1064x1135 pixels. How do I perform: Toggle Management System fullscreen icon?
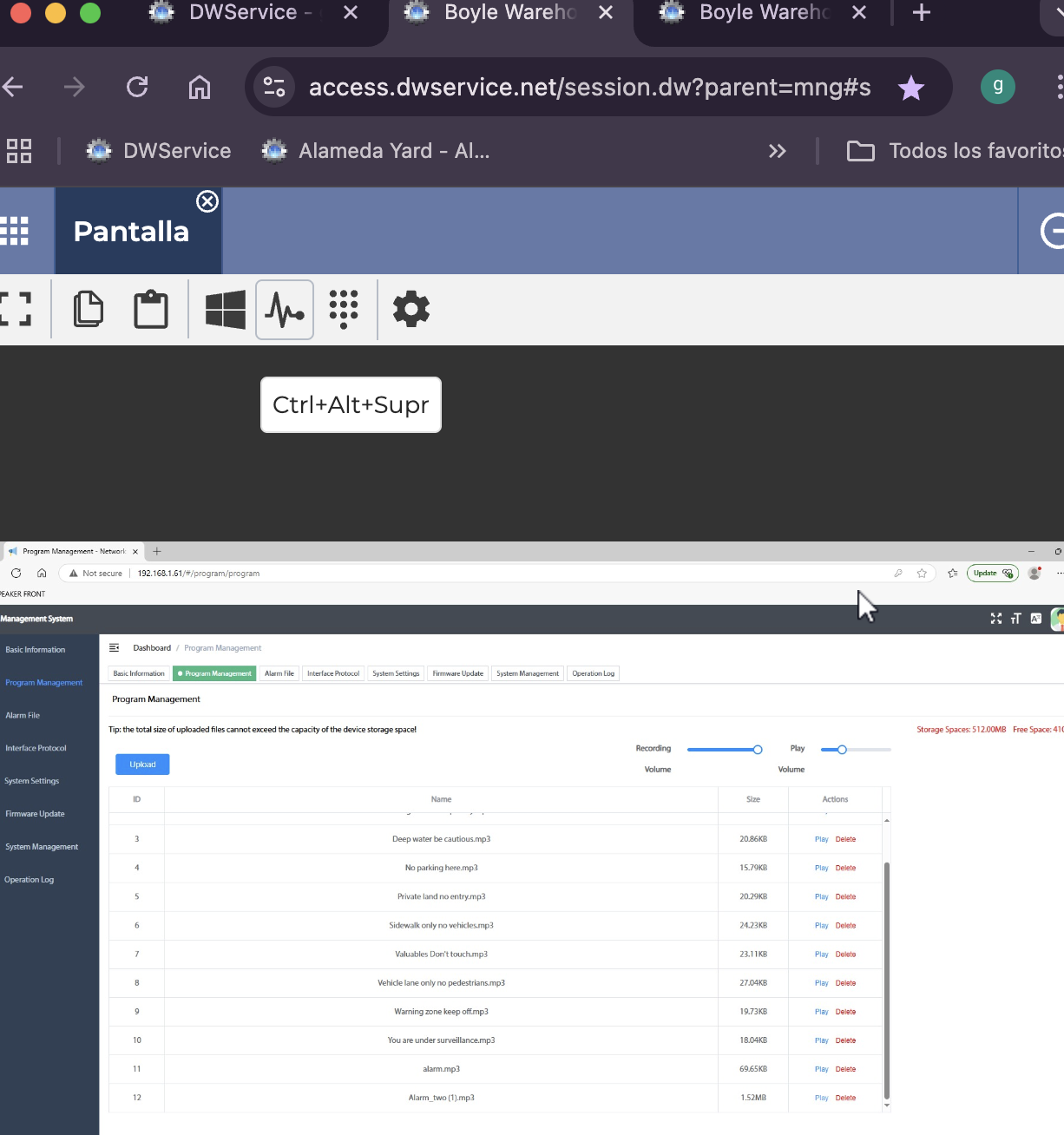click(x=996, y=619)
